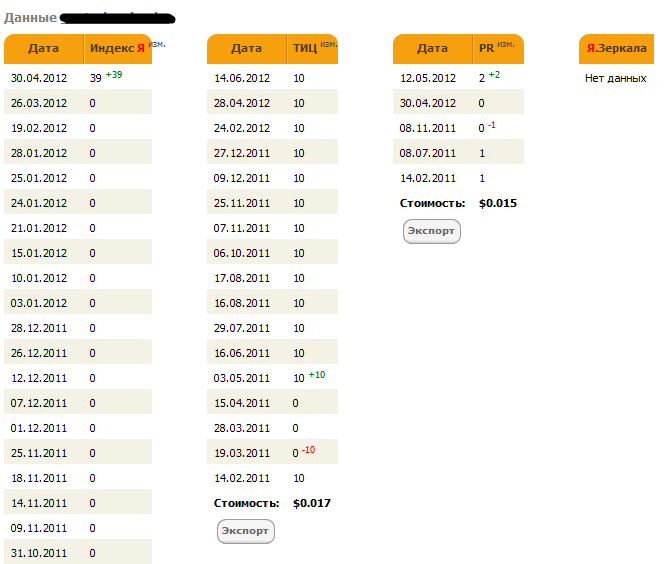This screenshot has width=665, height=564.
Task: Click date 28.12.2011 row
Action: [78, 329]
